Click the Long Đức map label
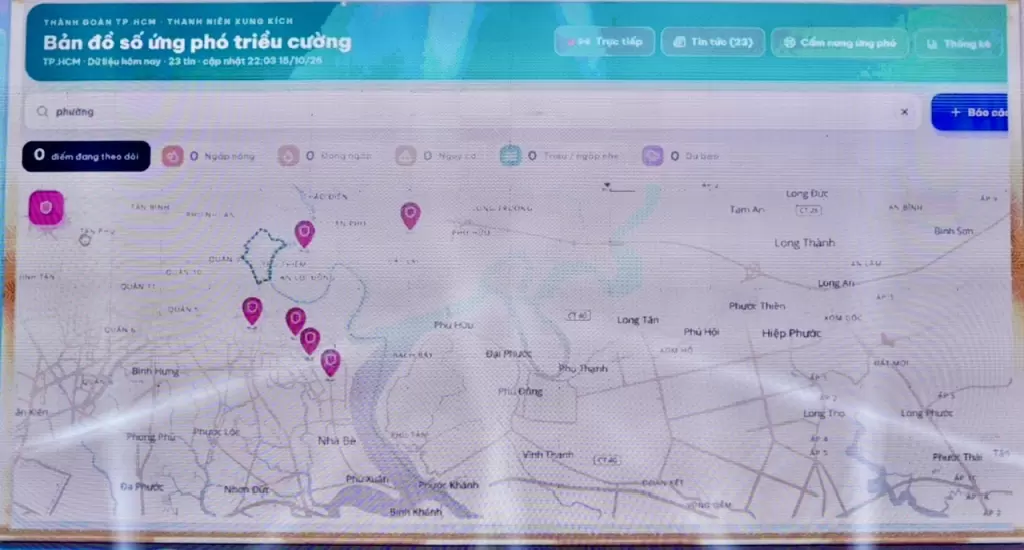Screen dimensions: 1024x550 coord(807,193)
